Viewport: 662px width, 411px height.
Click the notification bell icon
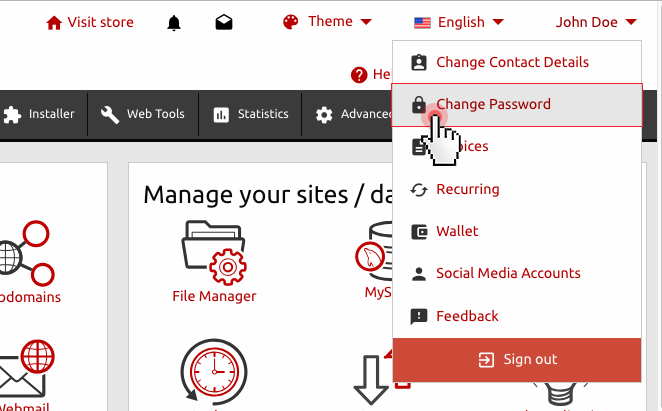pyautogui.click(x=174, y=23)
